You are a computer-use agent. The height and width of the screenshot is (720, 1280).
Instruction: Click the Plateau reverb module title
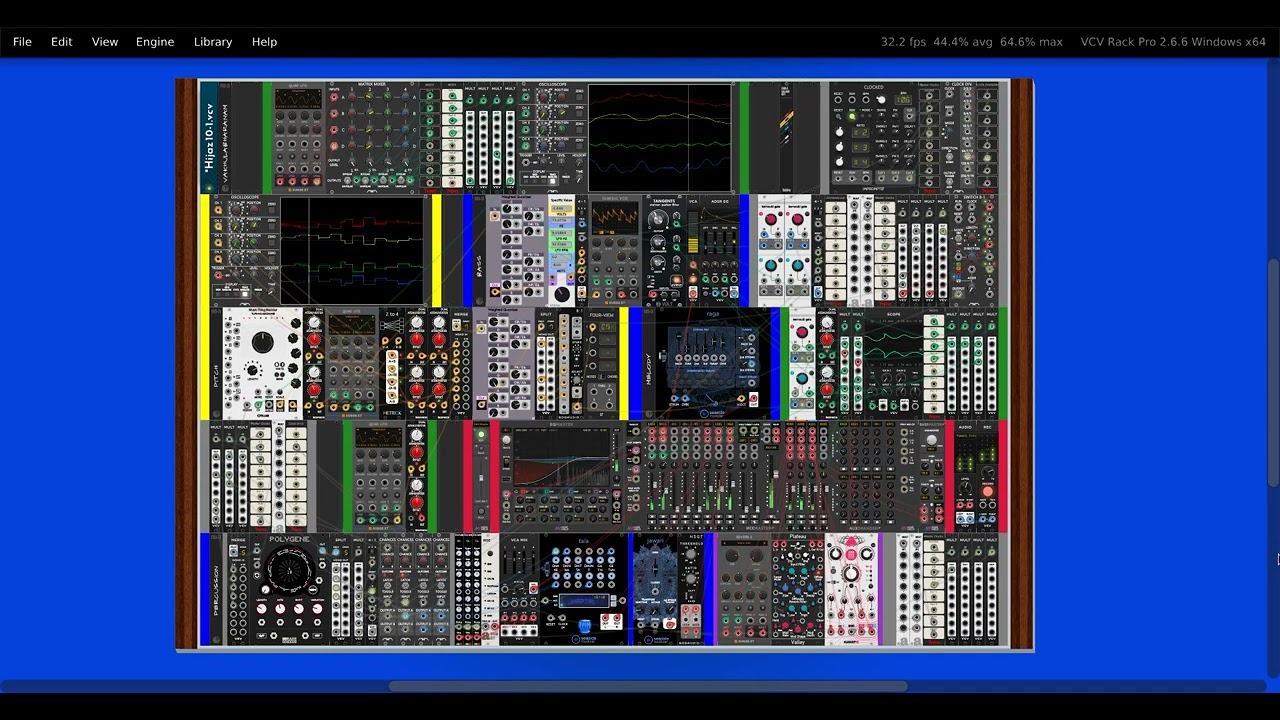(798, 537)
